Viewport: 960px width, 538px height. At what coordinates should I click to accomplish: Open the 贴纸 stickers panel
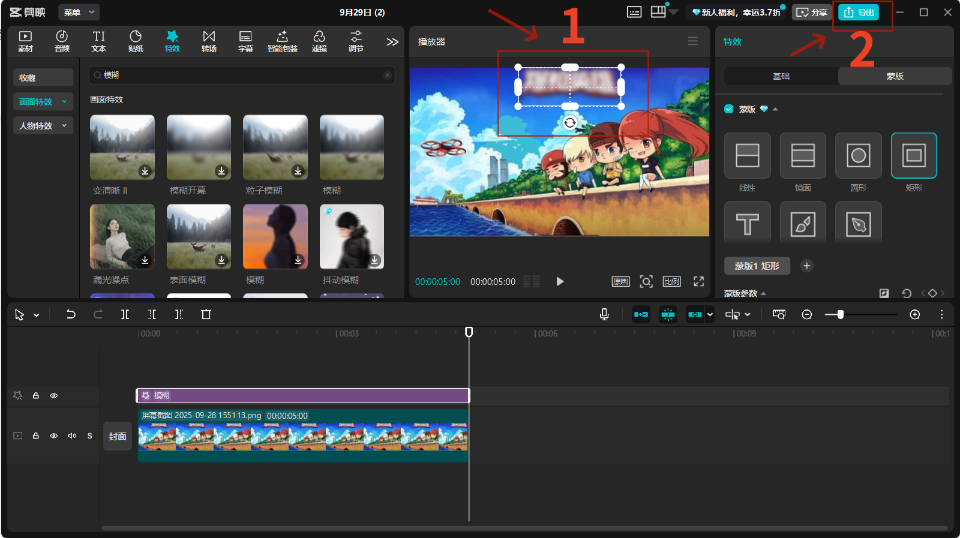click(135, 41)
